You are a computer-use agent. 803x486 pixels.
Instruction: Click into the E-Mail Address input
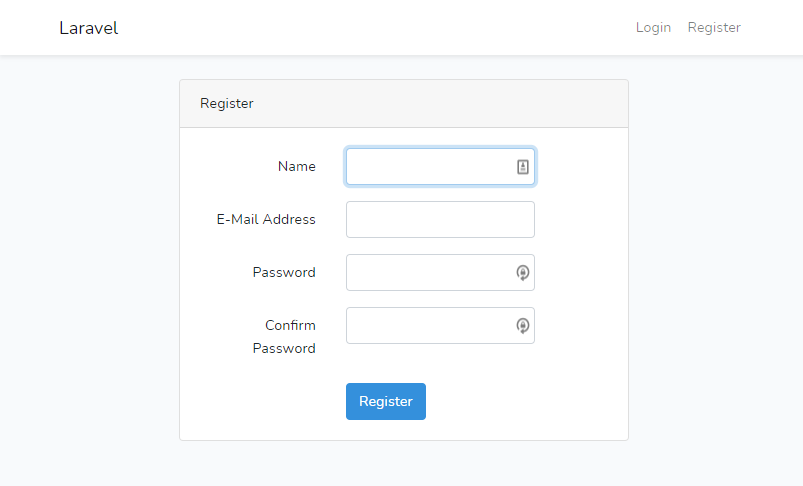click(x=440, y=220)
